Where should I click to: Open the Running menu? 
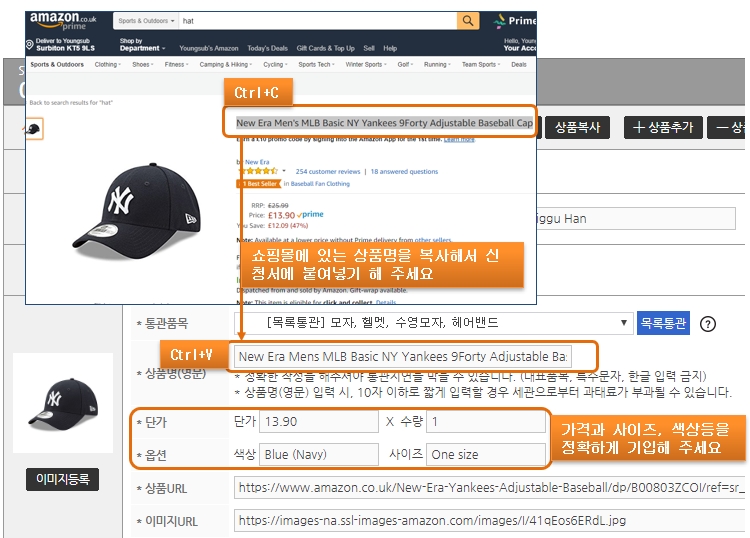437,65
